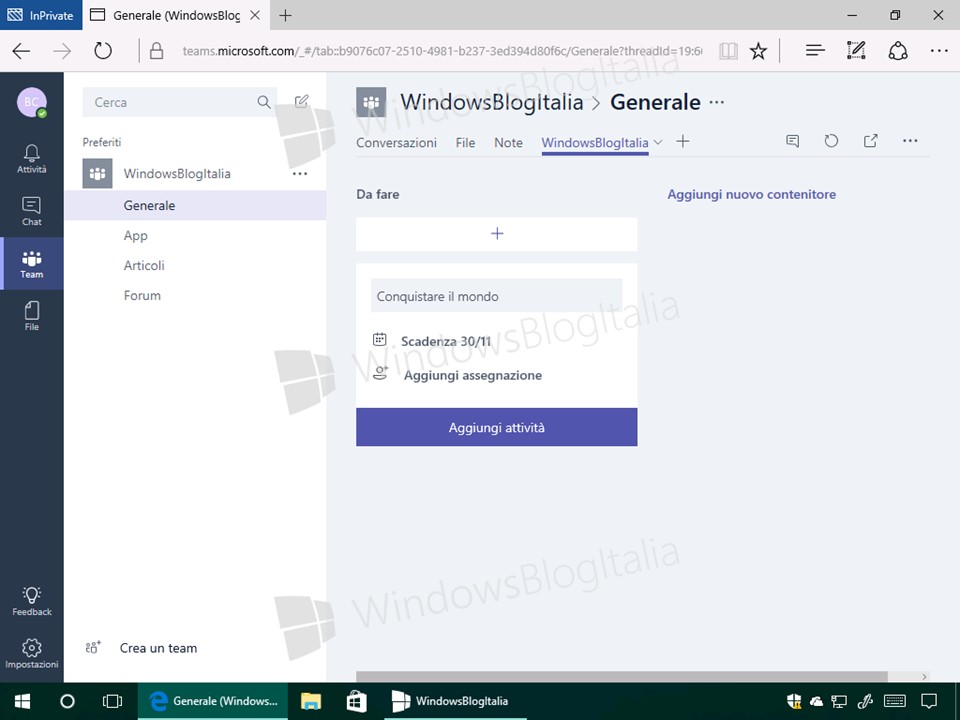Open Action Center notifications icon
960x720 pixels.
929,701
